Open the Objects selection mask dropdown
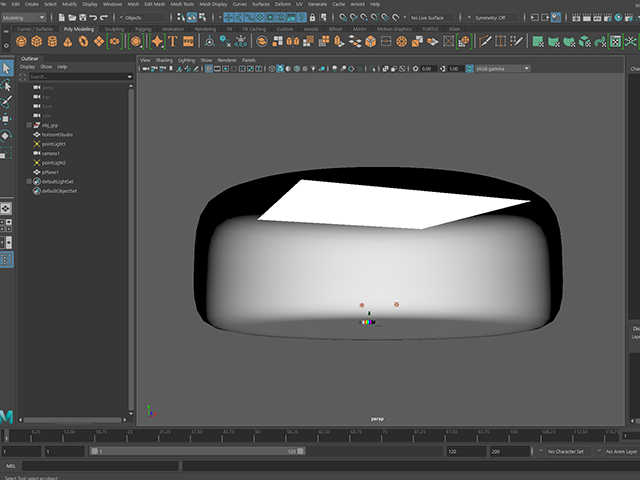 (x=142, y=18)
